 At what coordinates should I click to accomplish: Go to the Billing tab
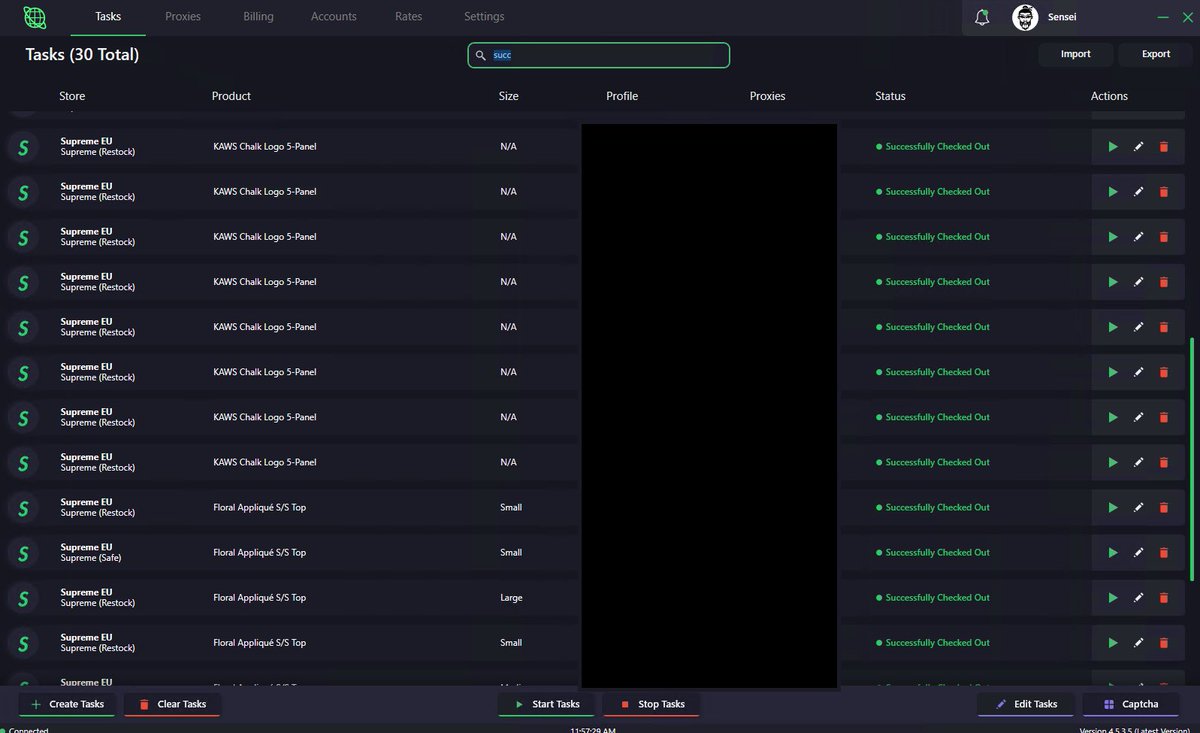pos(258,17)
